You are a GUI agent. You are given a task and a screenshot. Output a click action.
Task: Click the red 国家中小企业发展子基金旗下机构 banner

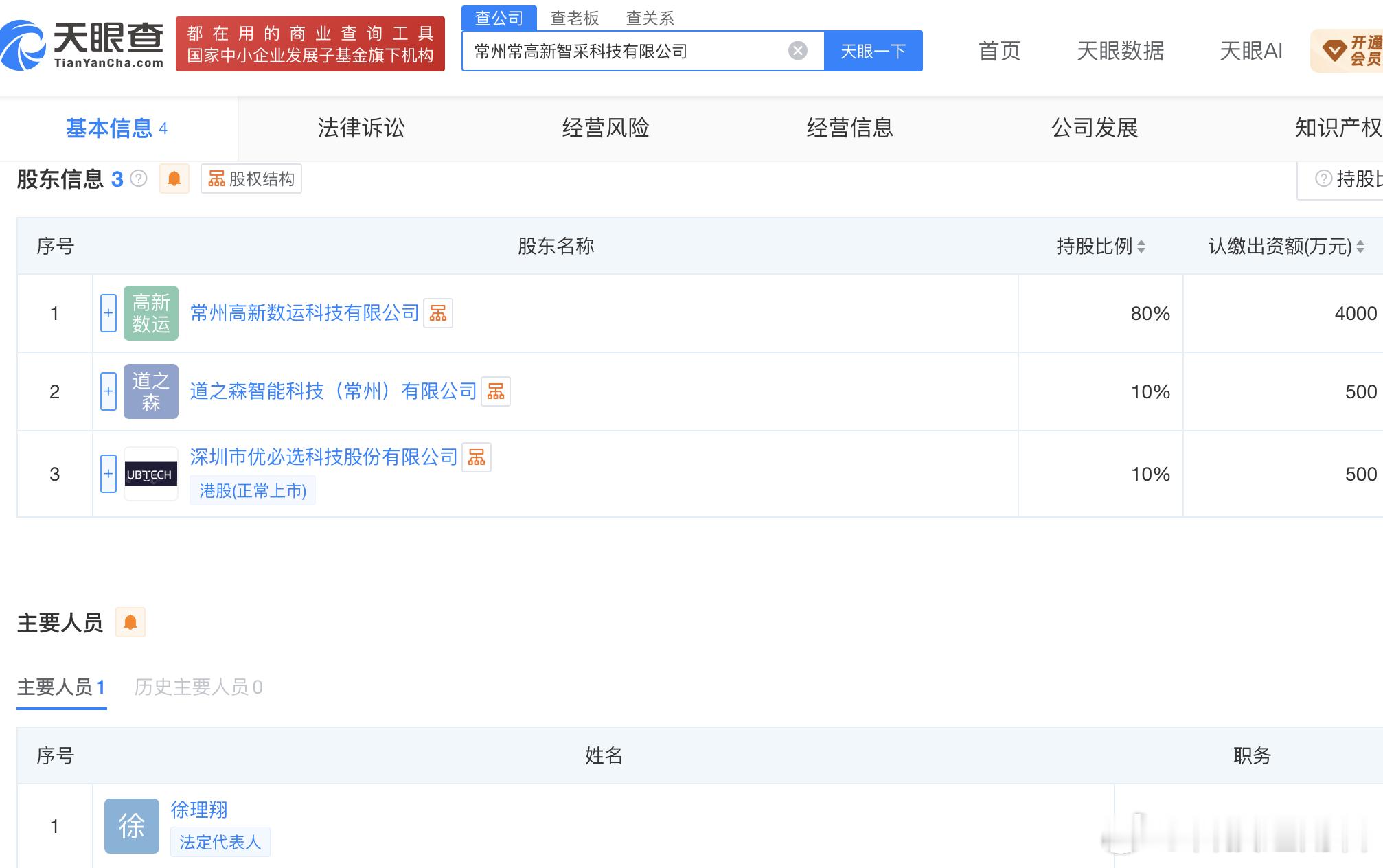(310, 45)
